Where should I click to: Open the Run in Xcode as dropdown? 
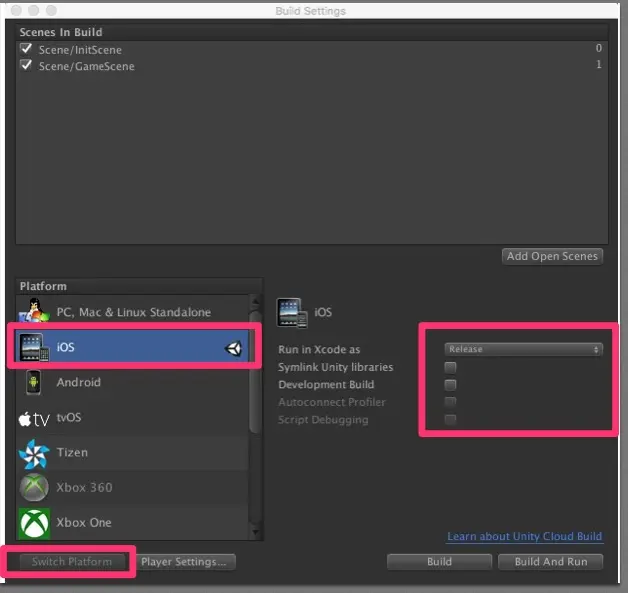click(523, 349)
